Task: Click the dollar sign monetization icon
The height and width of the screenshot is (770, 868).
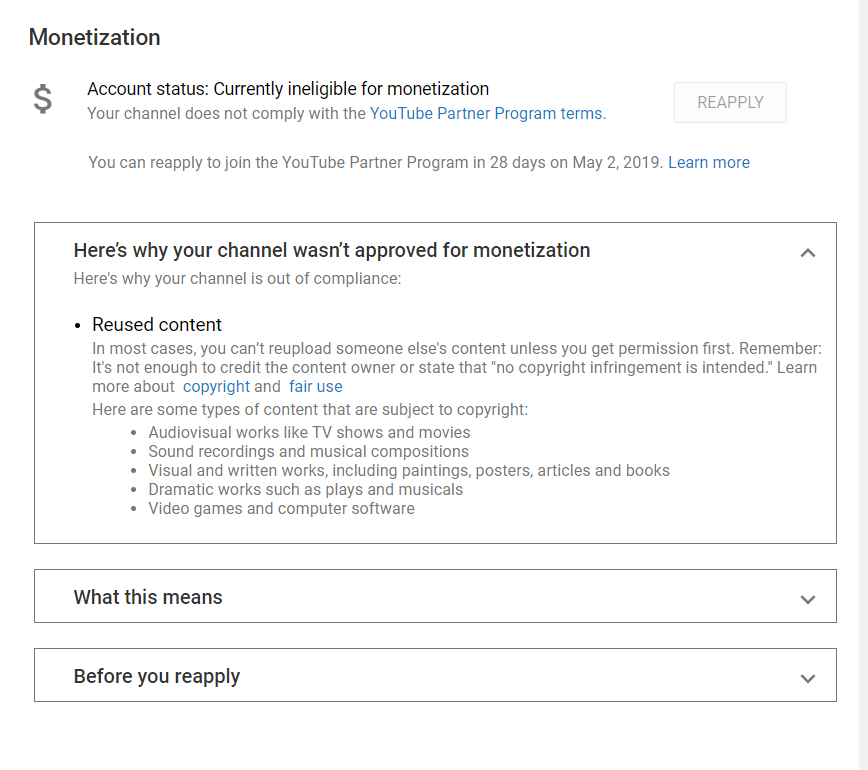Action: click(43, 99)
